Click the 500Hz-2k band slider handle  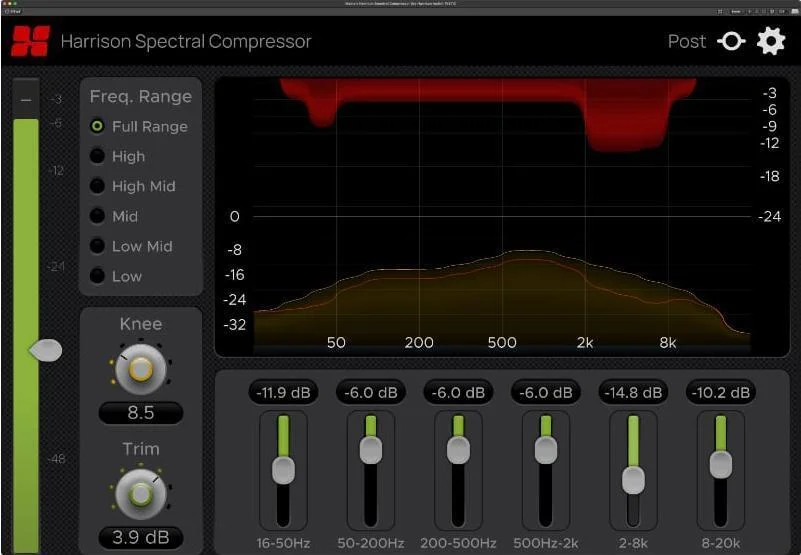pos(546,450)
